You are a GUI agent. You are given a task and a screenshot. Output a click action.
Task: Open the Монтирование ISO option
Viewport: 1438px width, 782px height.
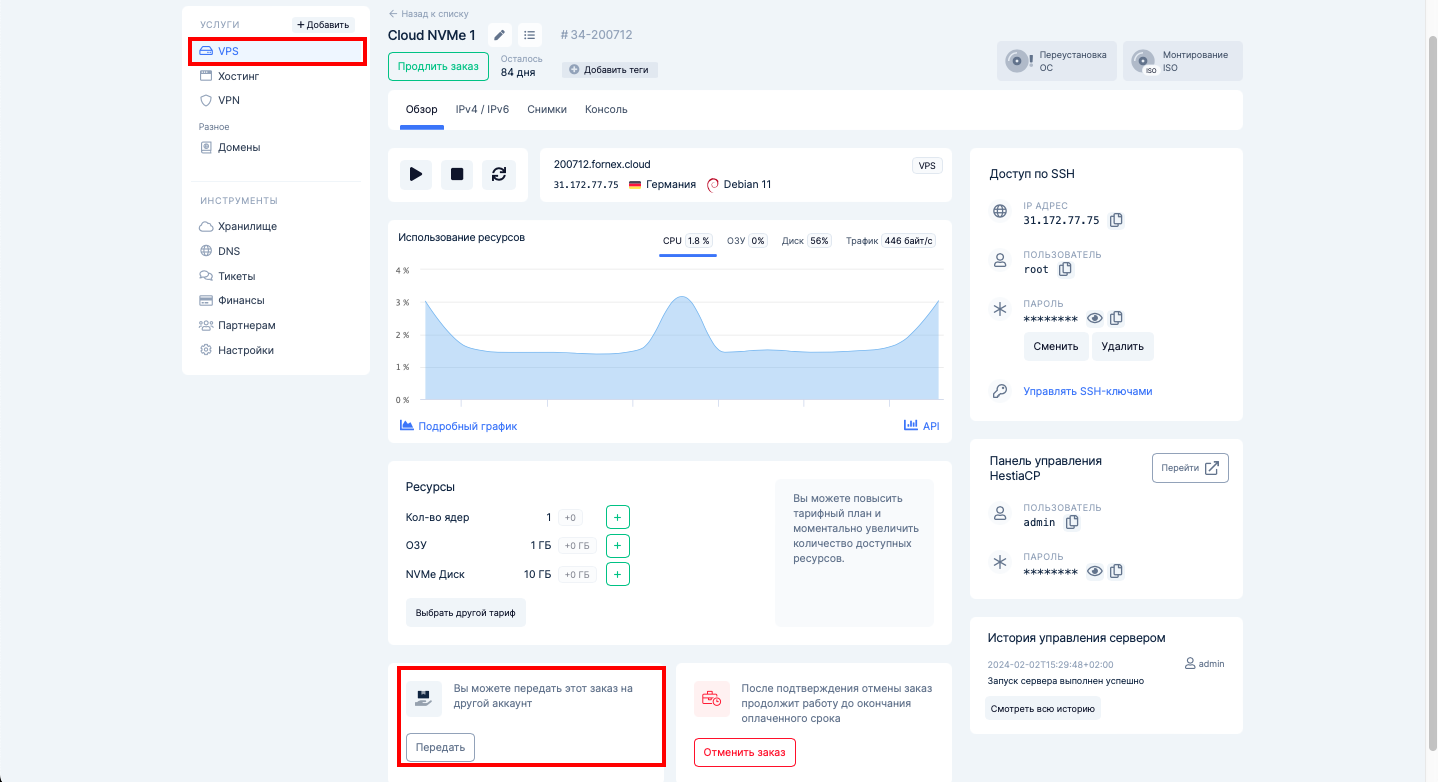(x=1183, y=61)
